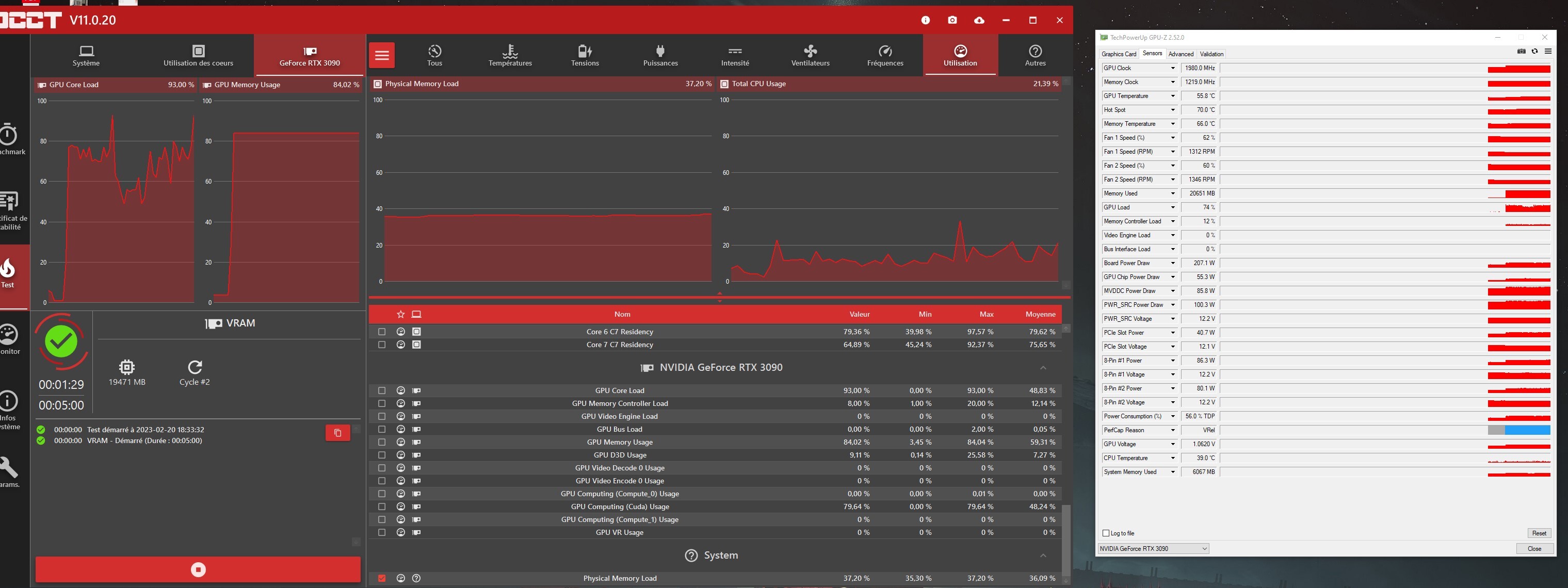Open the Températures sensor view
This screenshot has width=1568, height=588.
coord(510,55)
